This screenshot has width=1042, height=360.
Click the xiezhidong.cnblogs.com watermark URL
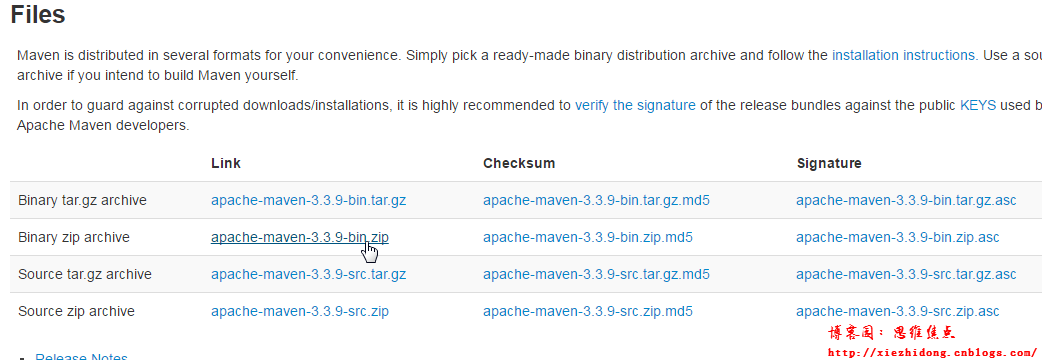(x=932, y=353)
